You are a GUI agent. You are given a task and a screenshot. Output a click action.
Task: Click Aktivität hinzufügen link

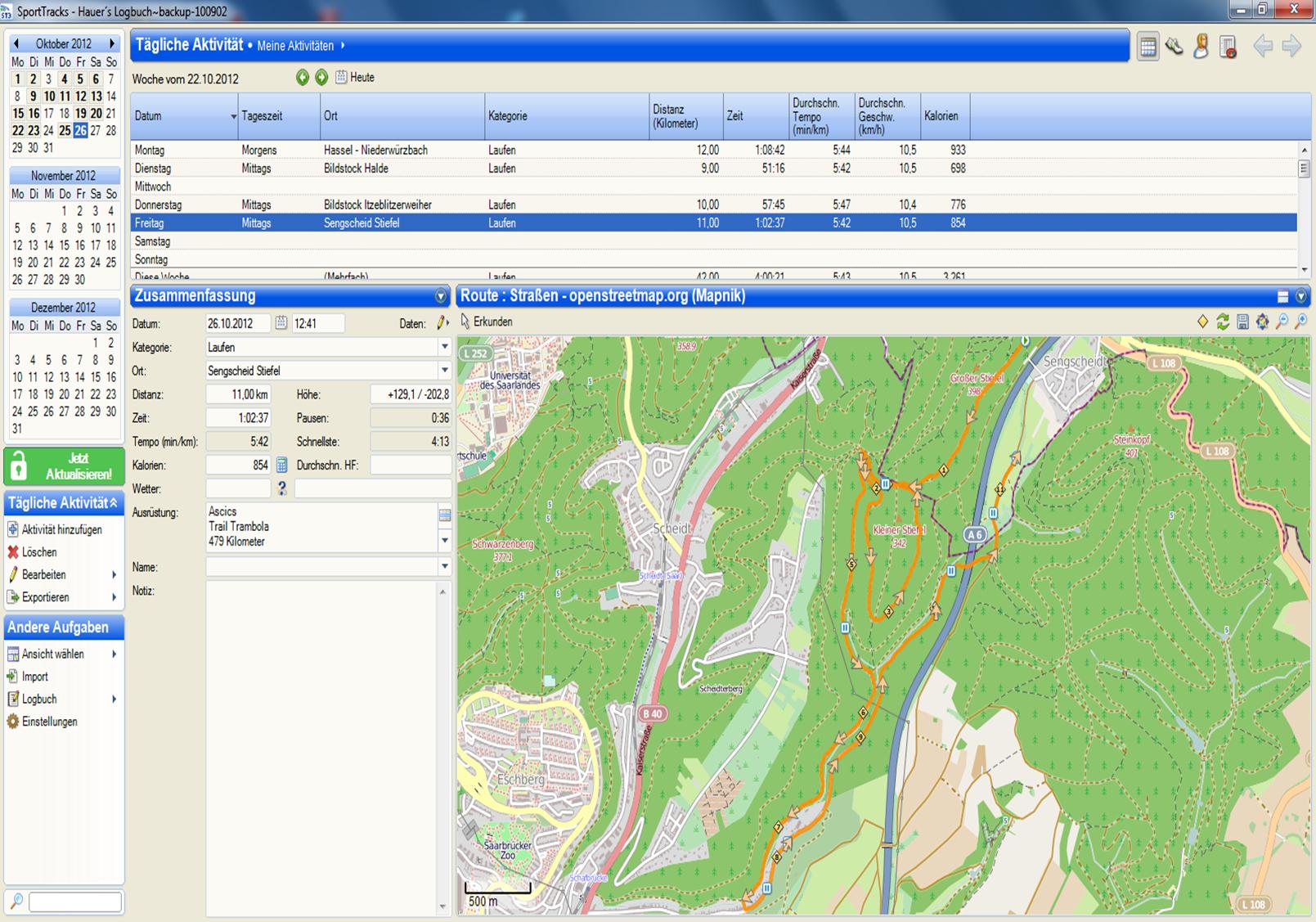click(x=61, y=529)
